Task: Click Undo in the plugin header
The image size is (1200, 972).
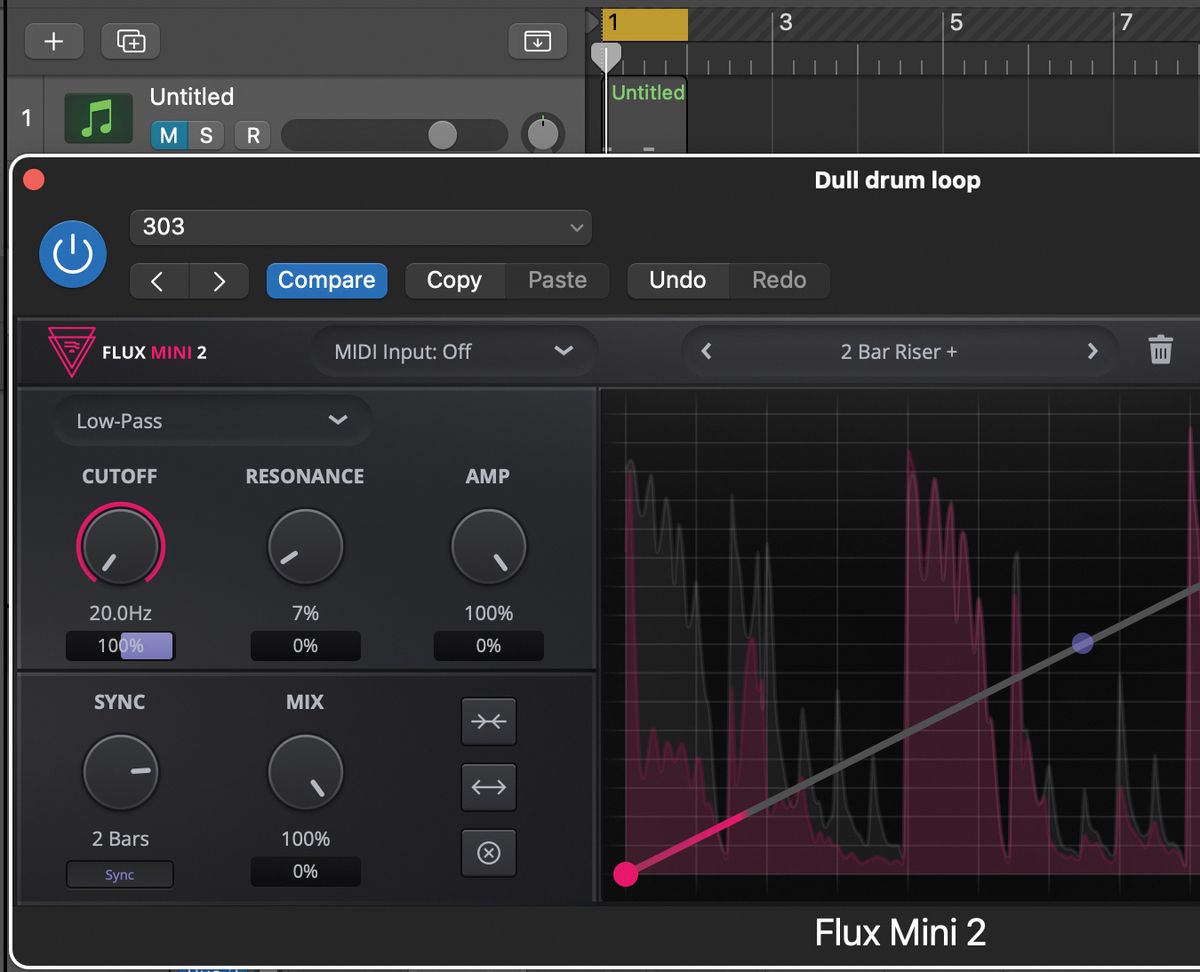Action: pyautogui.click(x=677, y=280)
